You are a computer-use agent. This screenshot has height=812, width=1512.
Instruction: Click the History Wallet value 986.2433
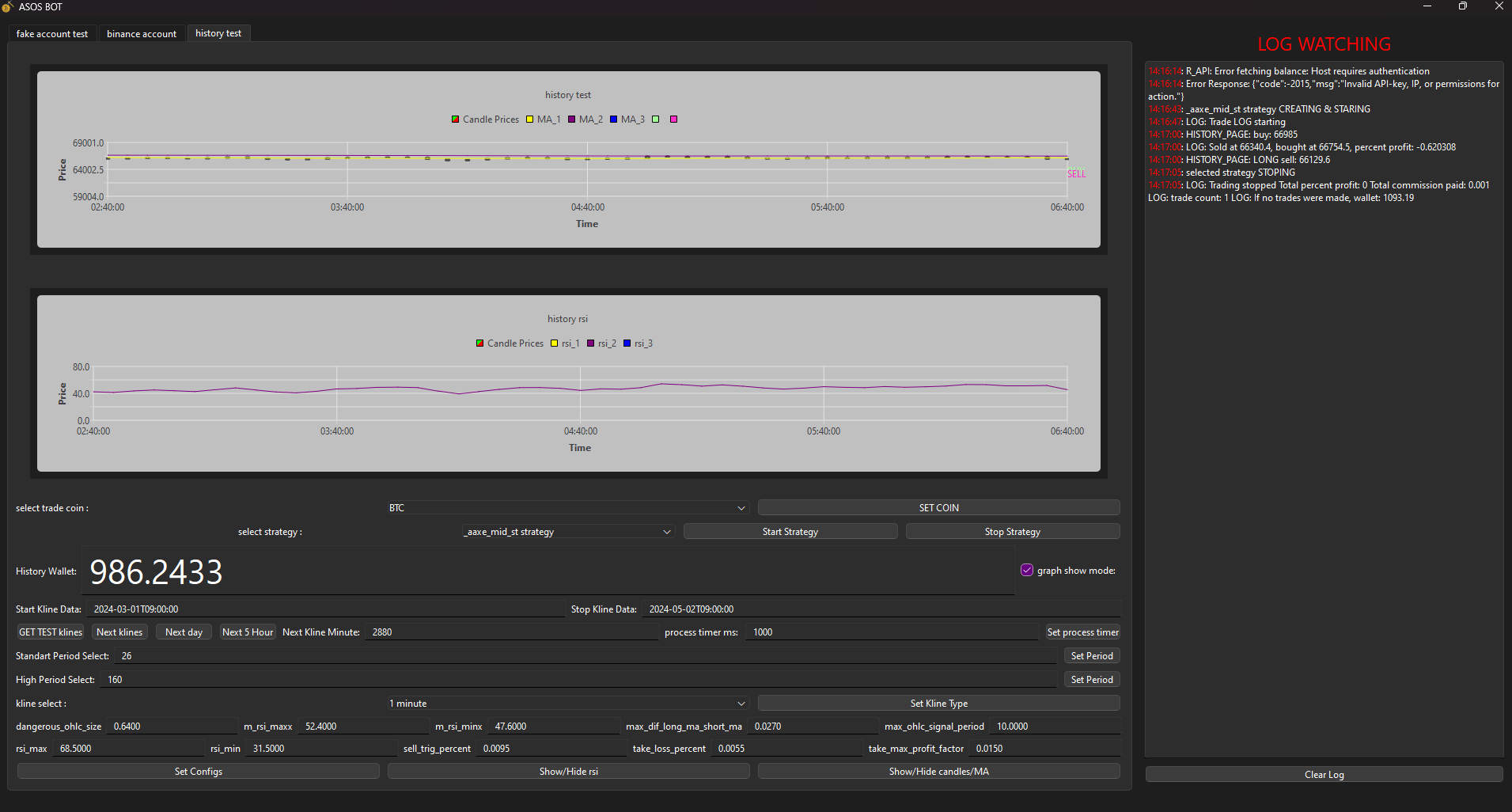point(157,571)
